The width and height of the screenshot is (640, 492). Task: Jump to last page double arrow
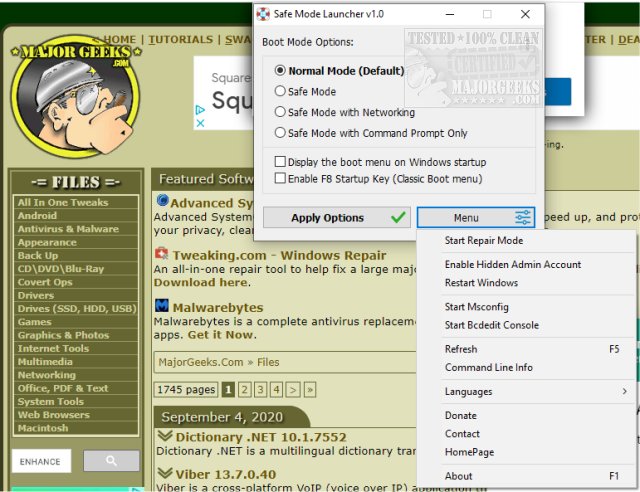(x=310, y=390)
